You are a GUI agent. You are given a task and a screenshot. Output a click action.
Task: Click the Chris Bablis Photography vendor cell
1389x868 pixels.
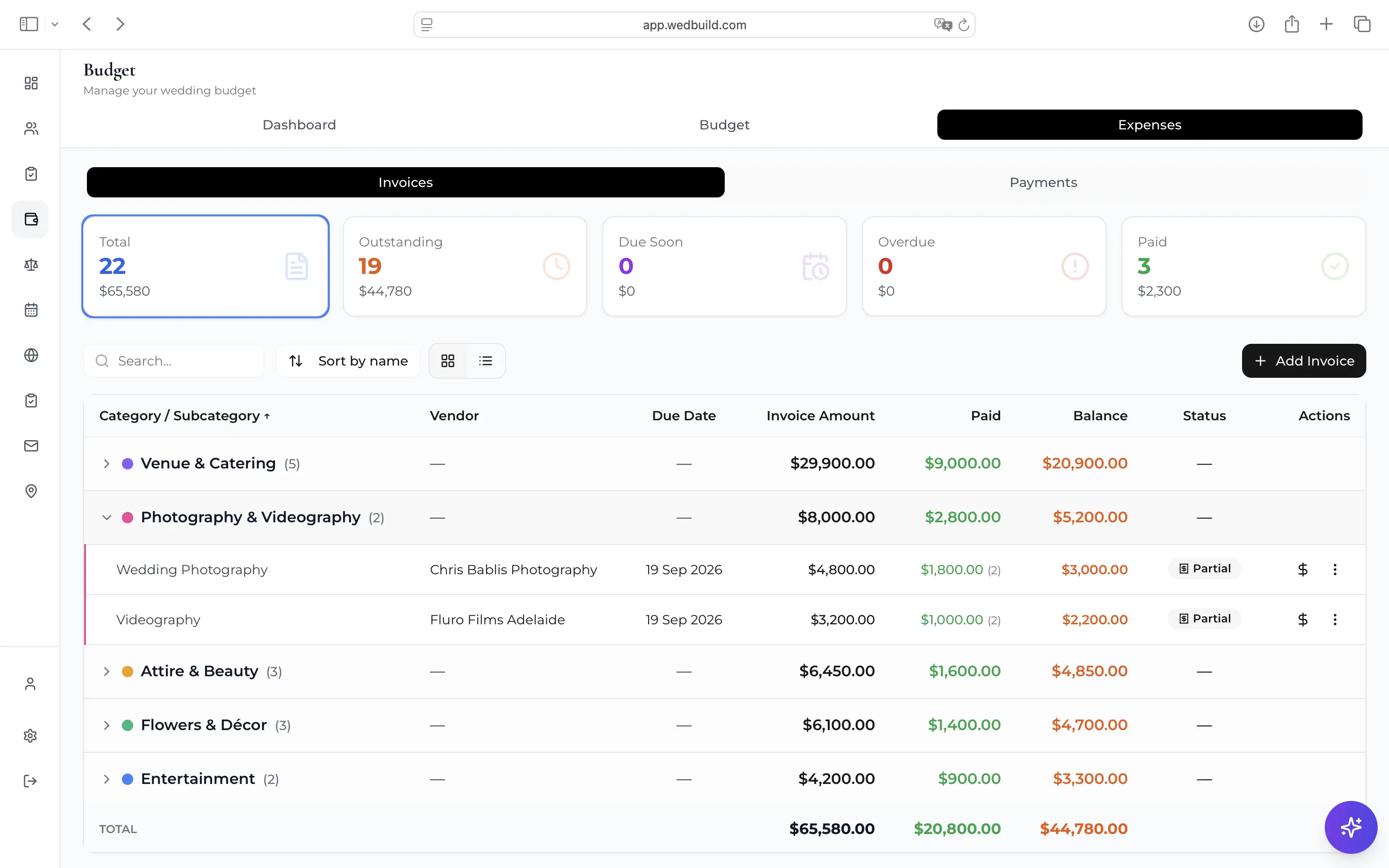click(514, 570)
